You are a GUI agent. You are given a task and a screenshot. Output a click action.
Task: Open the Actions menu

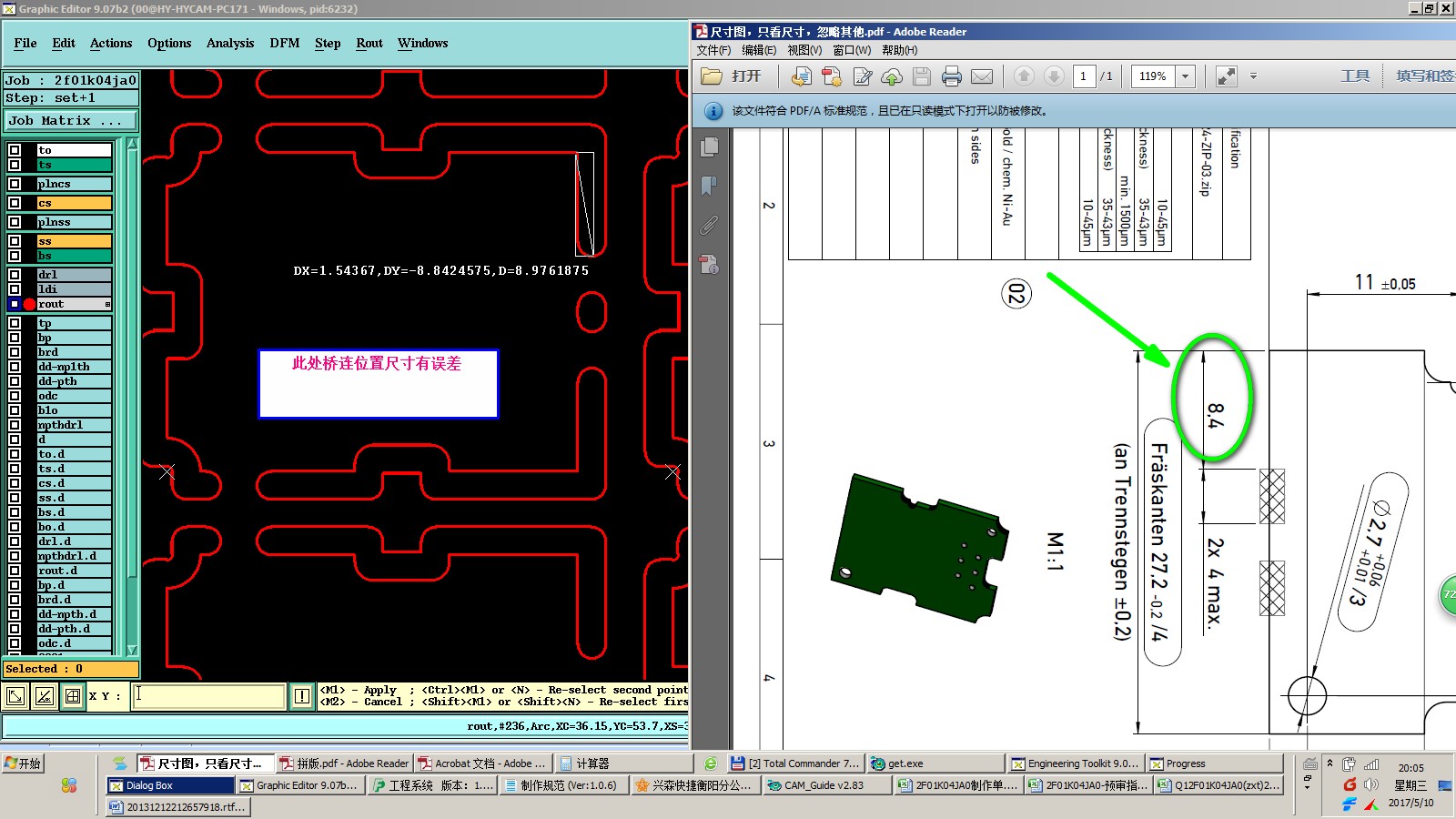pyautogui.click(x=111, y=43)
